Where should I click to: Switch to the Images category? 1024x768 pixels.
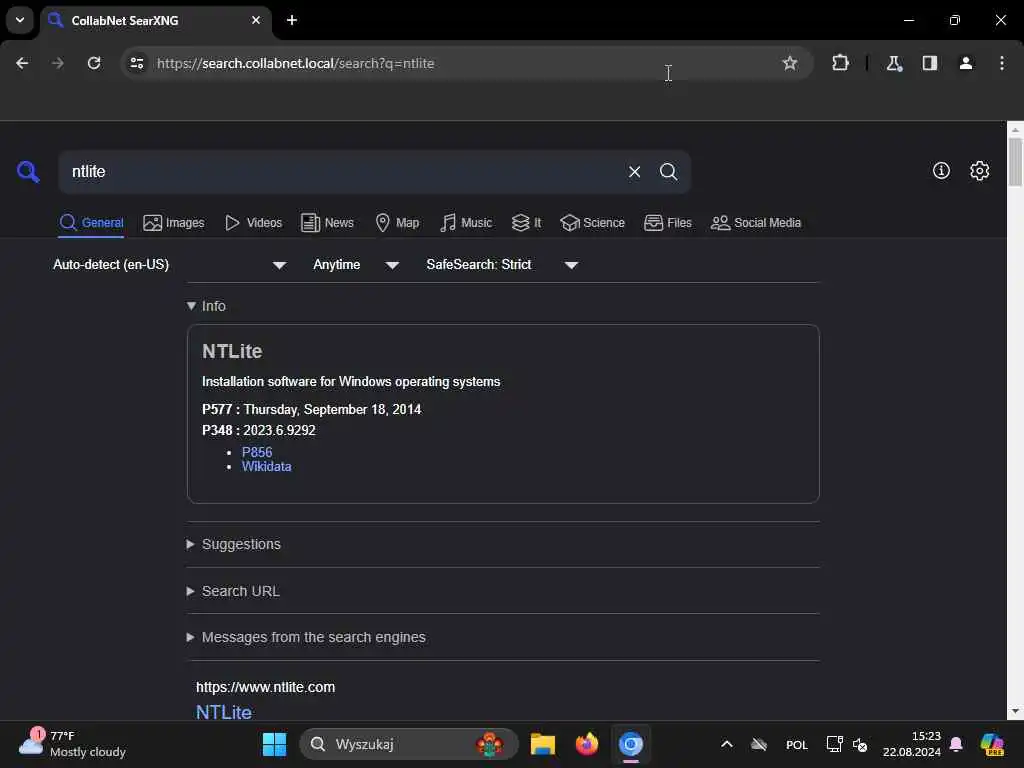[x=174, y=223]
